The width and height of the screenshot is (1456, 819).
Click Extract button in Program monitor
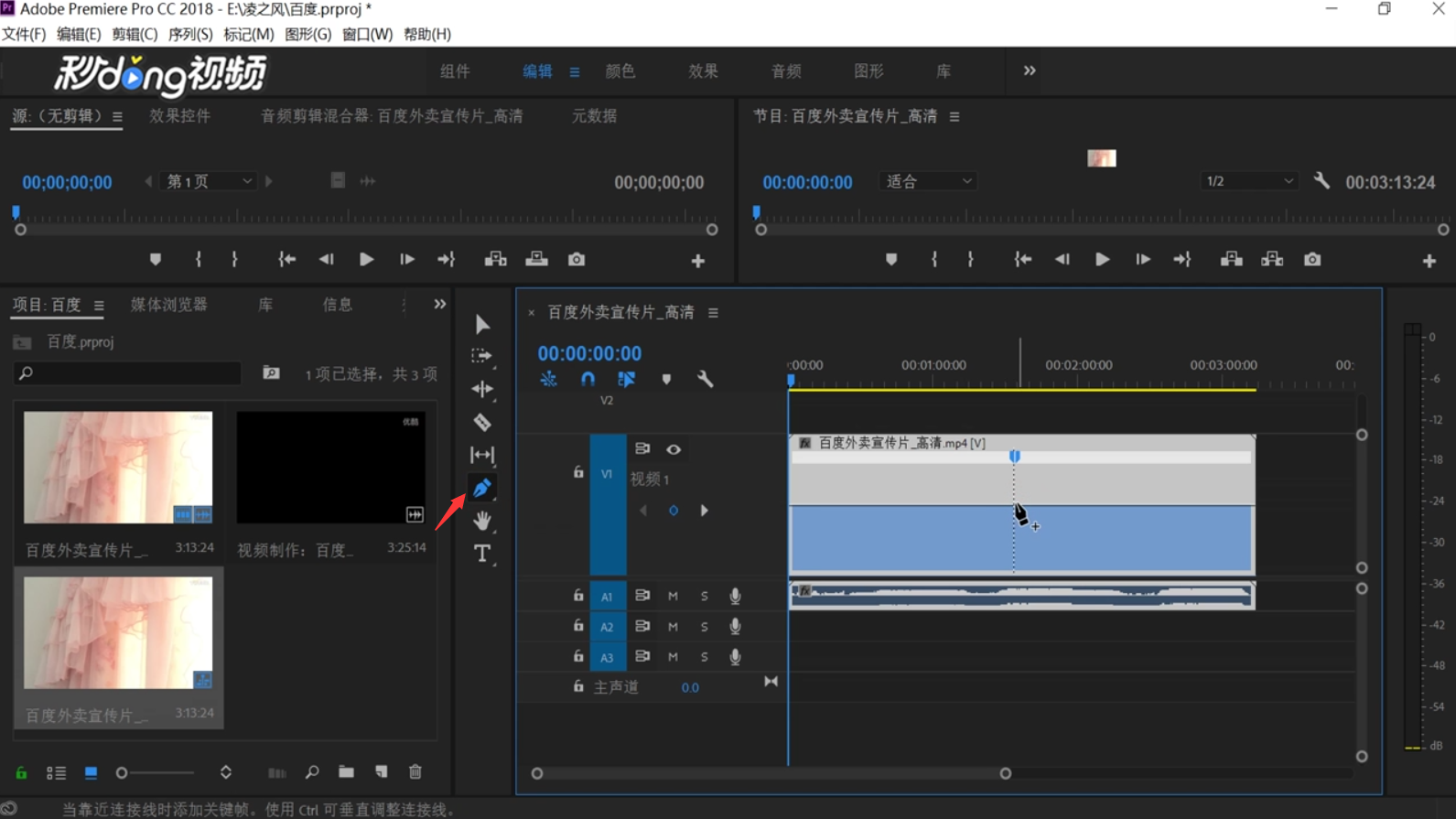[1272, 260]
